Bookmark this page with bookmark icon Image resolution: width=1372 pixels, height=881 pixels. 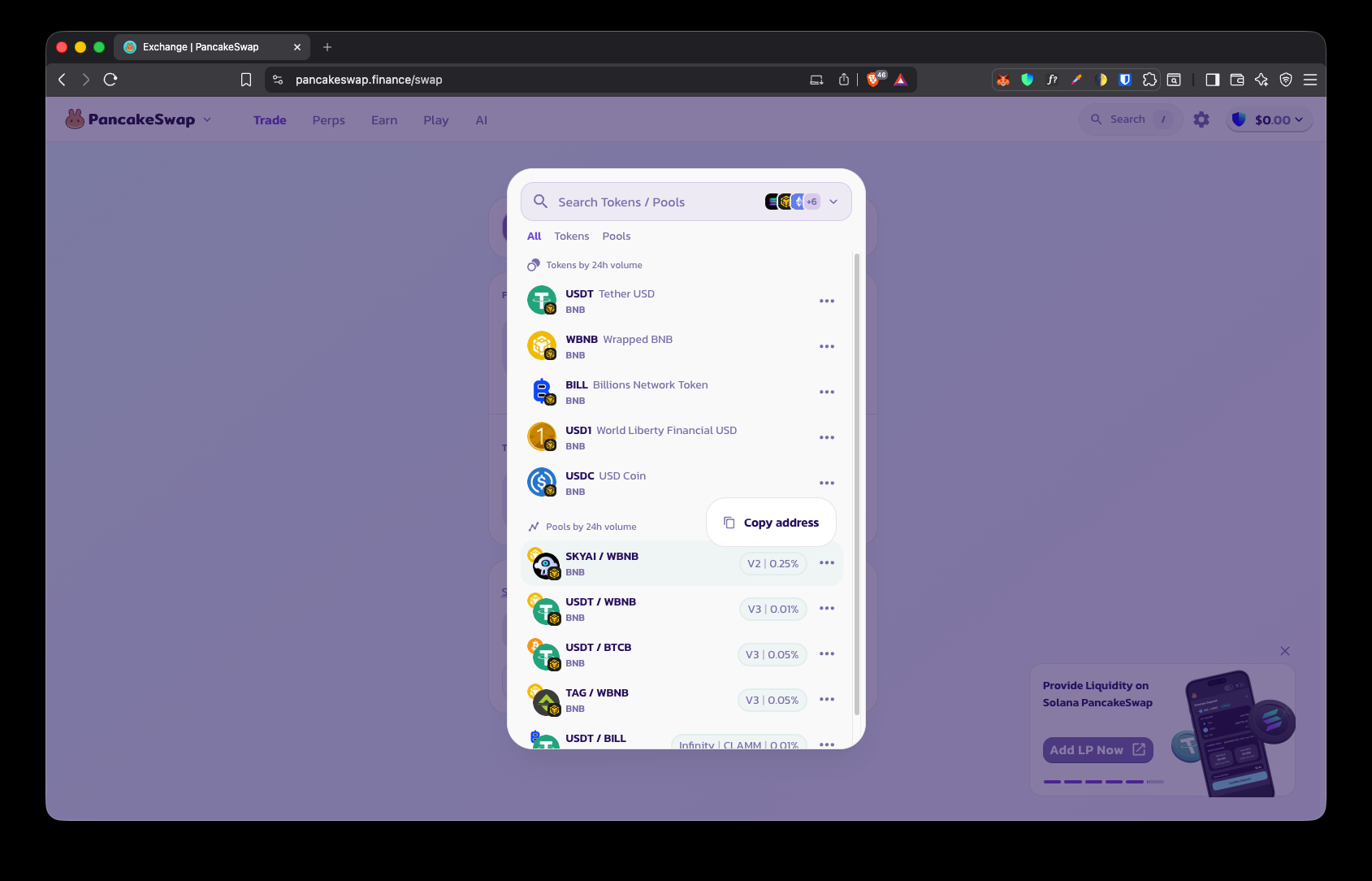click(246, 80)
